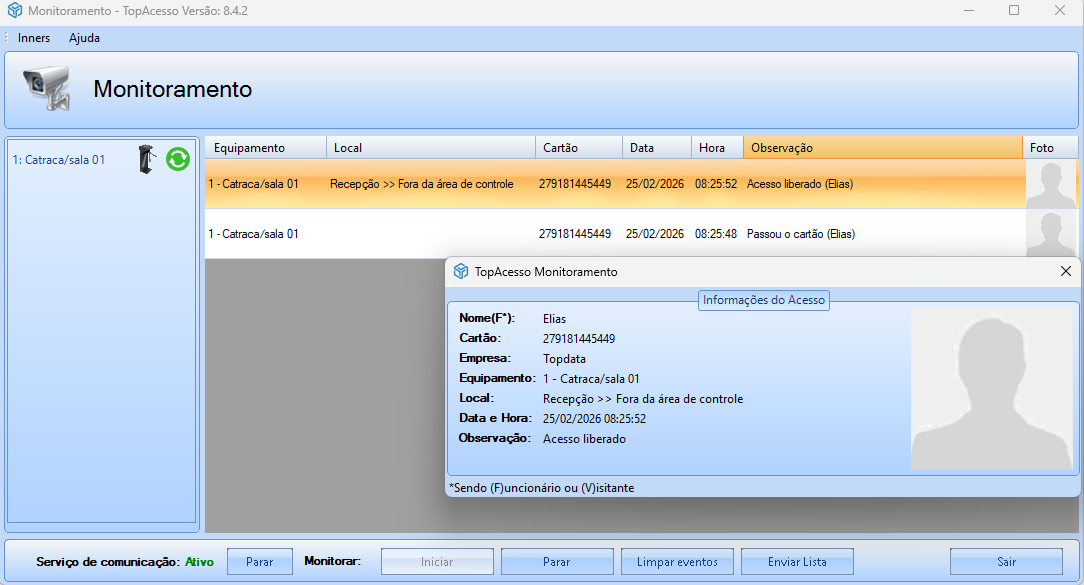Image resolution: width=1084 pixels, height=585 pixels.
Task: Sort by the Observação column header
Action: click(882, 148)
